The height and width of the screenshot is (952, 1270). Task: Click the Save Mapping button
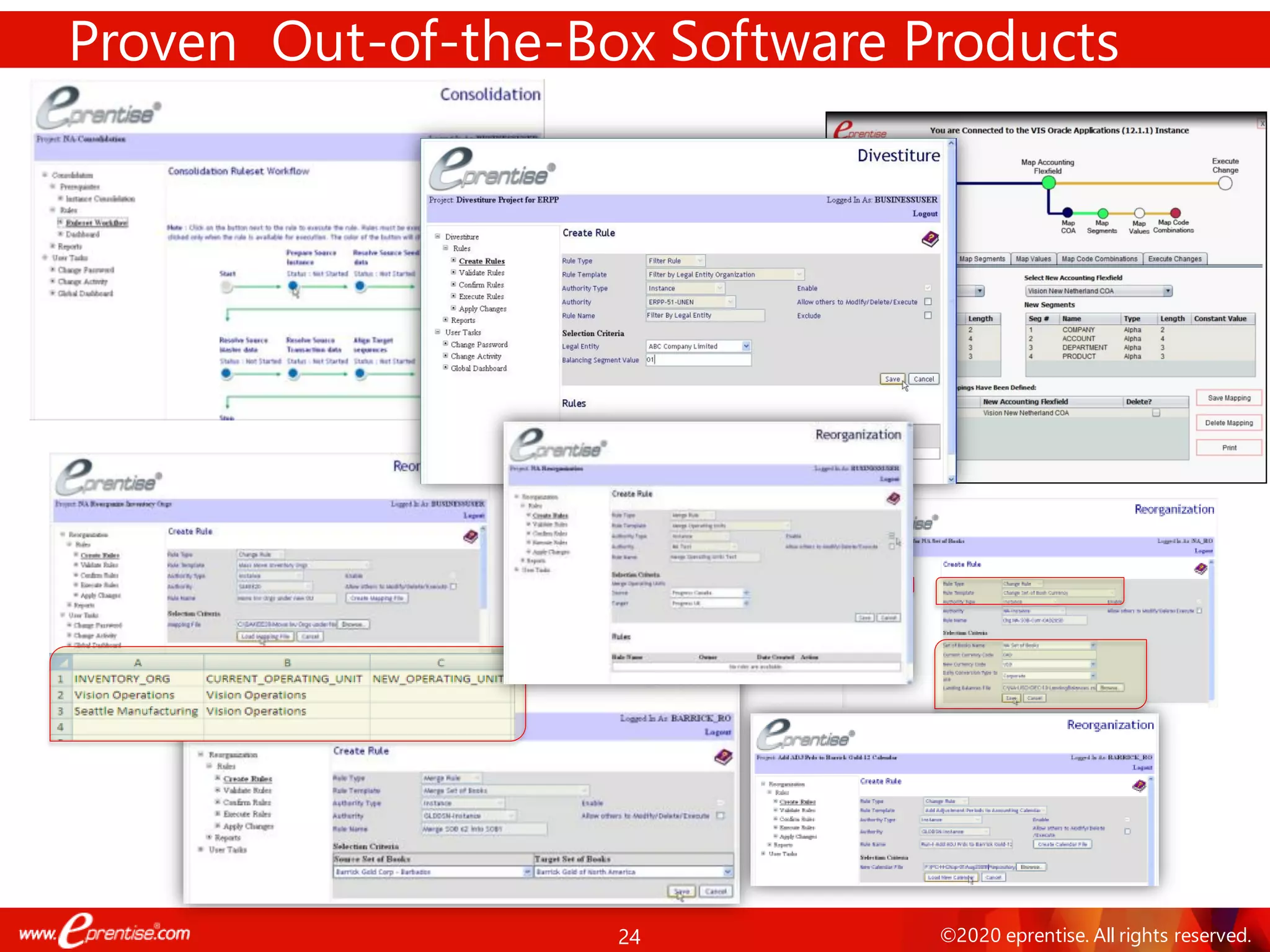[1228, 398]
